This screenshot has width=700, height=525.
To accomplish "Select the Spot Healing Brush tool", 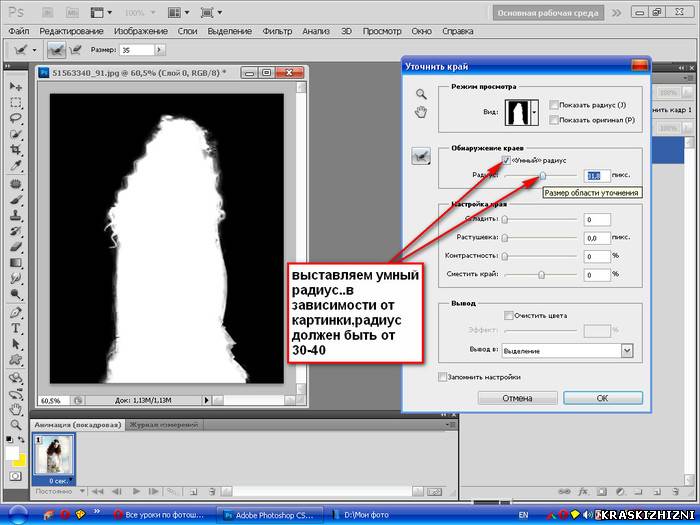I will click(16, 184).
